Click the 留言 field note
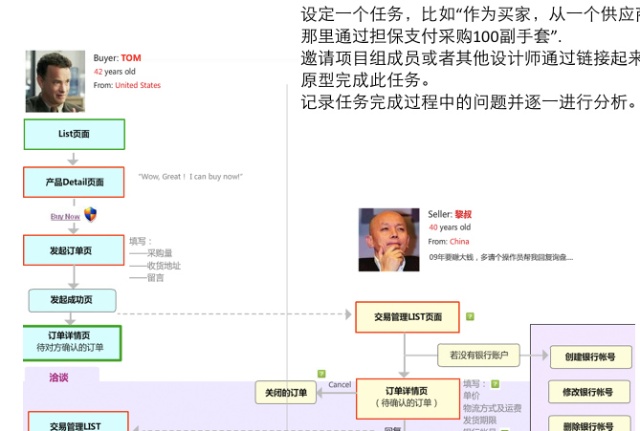The height and width of the screenshot is (431, 640). pyautogui.click(x=156, y=278)
